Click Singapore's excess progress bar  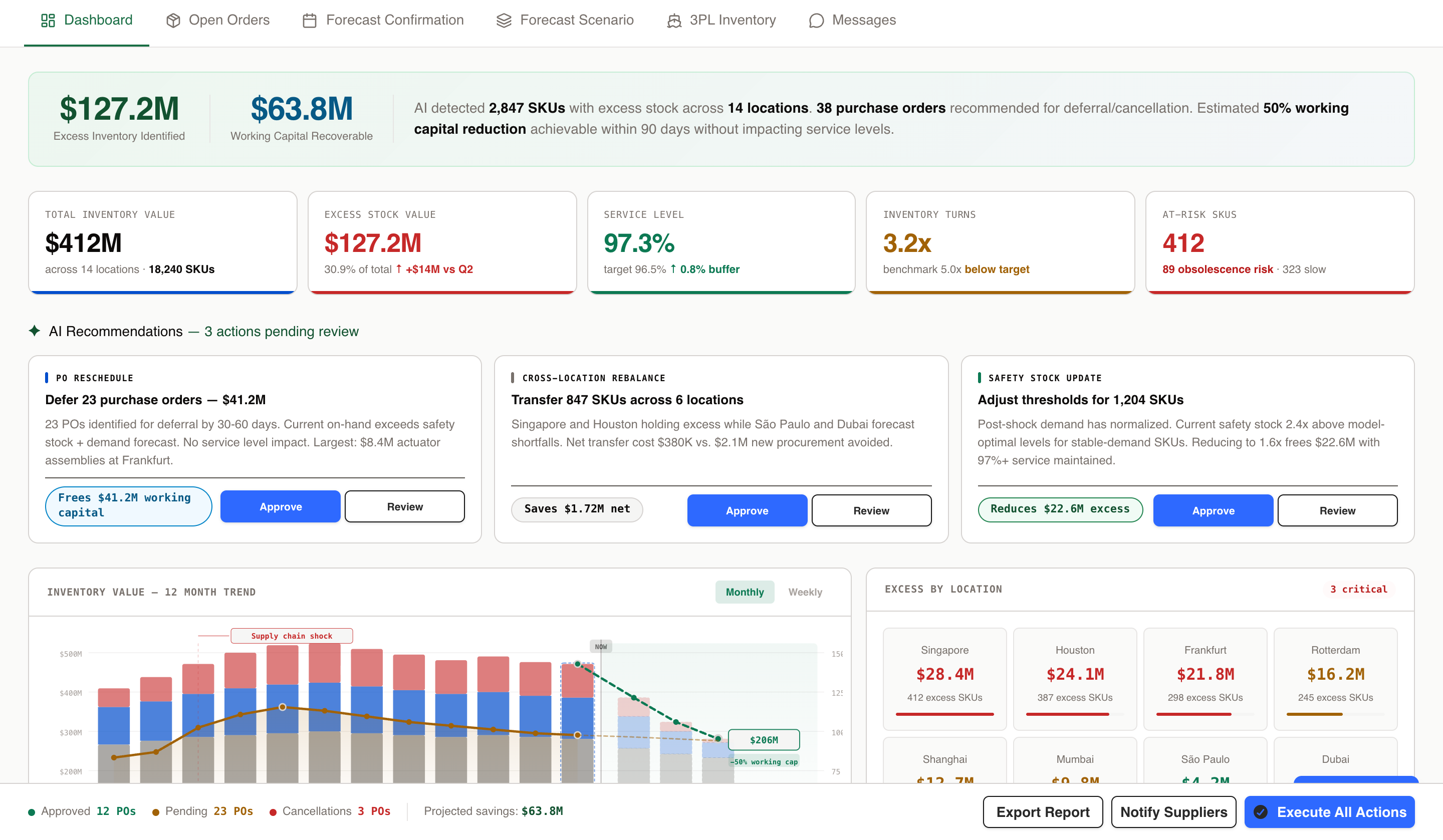(x=944, y=714)
